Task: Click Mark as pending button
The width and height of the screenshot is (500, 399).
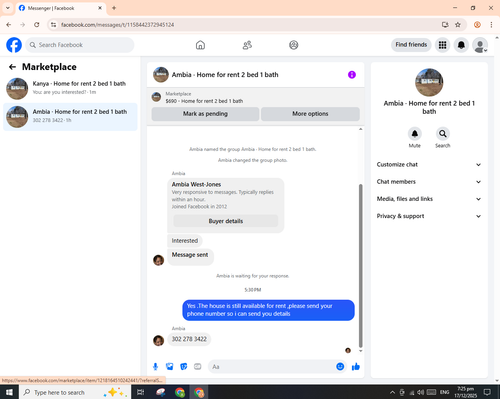Action: pos(205,114)
